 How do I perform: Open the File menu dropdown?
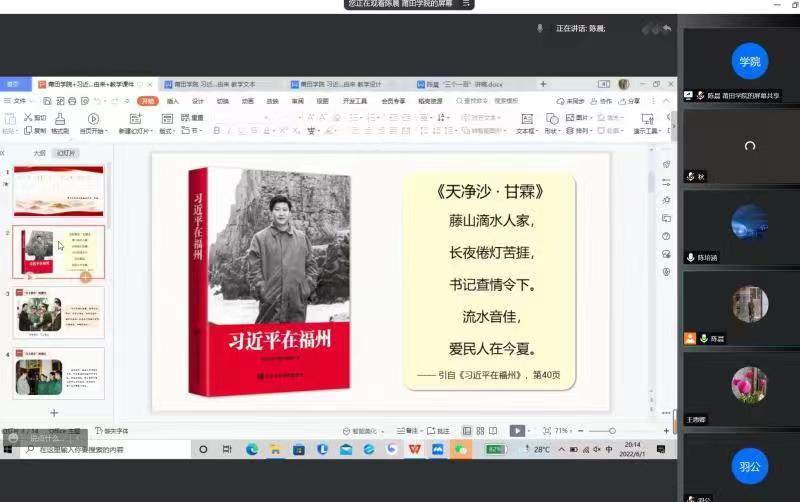pyautogui.click(x=18, y=101)
